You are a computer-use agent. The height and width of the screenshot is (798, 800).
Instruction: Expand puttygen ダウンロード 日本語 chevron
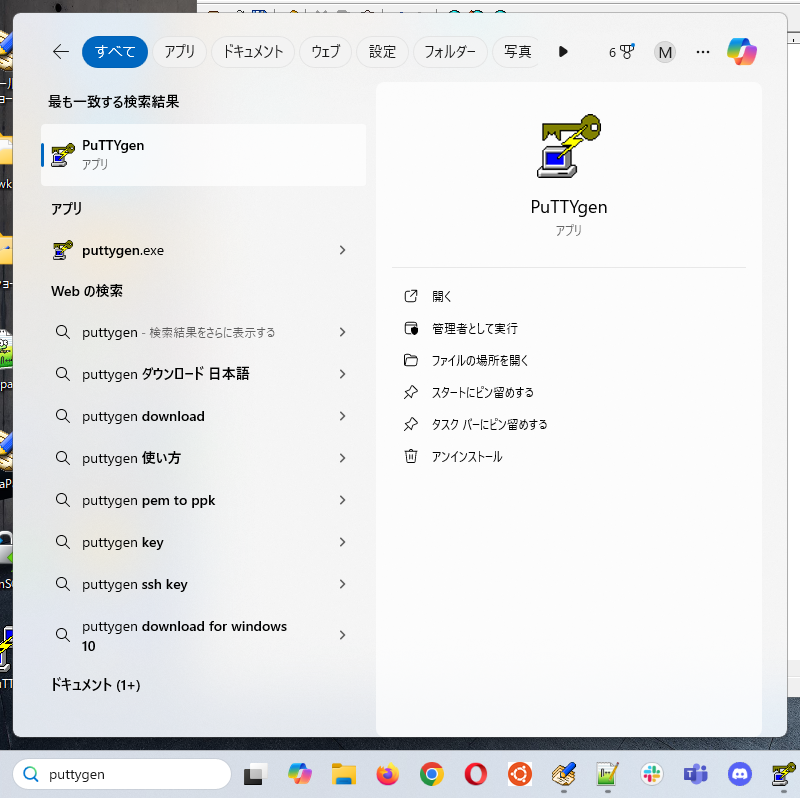342,374
